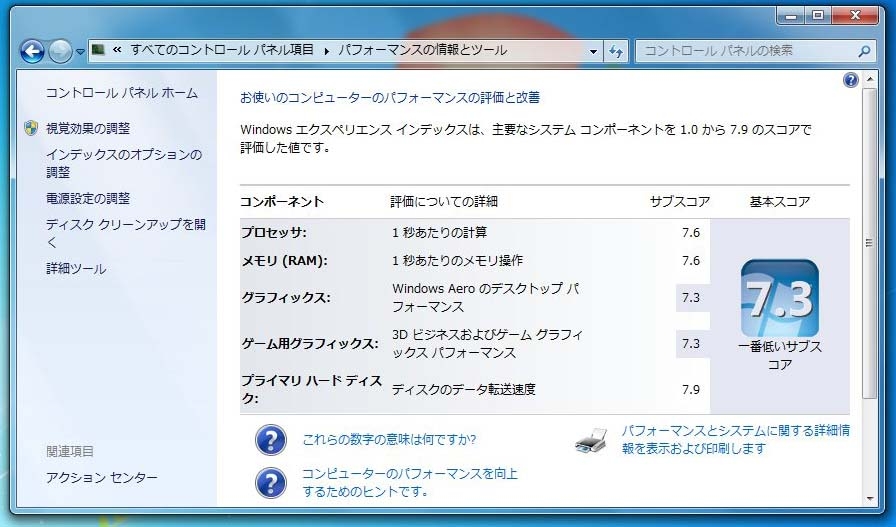The height and width of the screenshot is (527, 896).
Task: Click the shield icon beside 視覚効果の調整
Action: pos(31,128)
